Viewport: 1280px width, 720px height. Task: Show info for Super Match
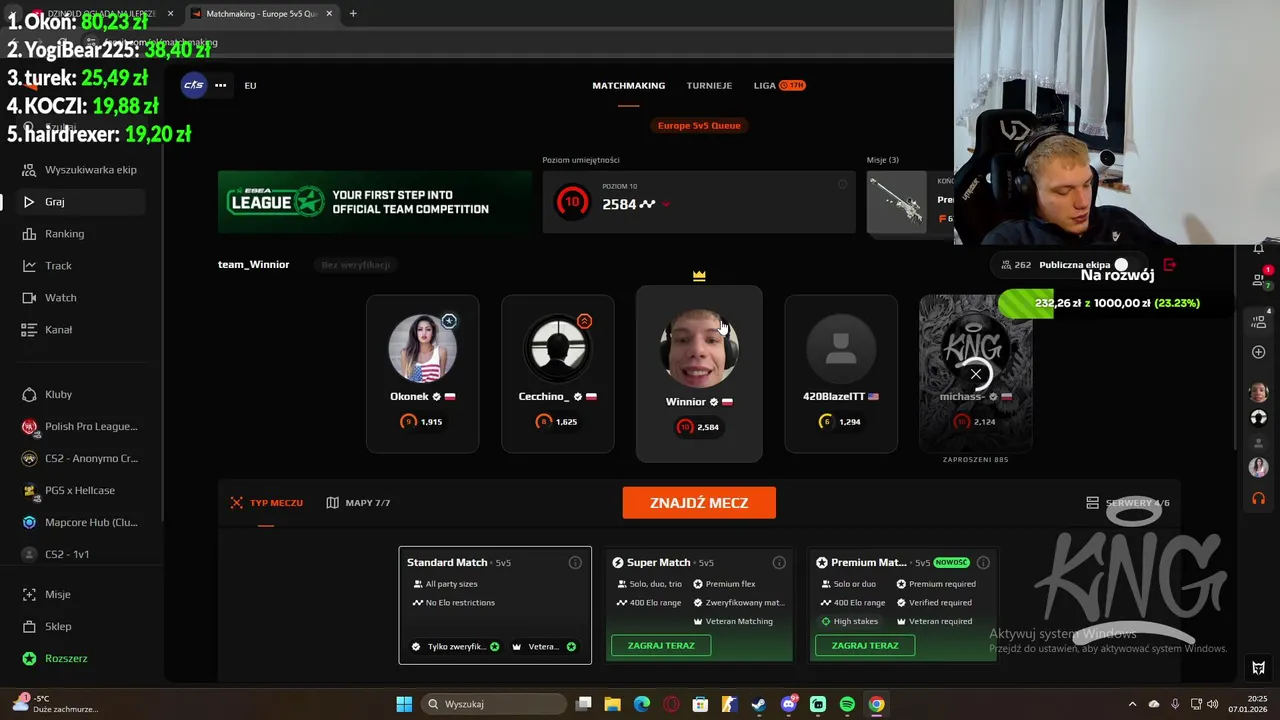pyautogui.click(x=779, y=563)
